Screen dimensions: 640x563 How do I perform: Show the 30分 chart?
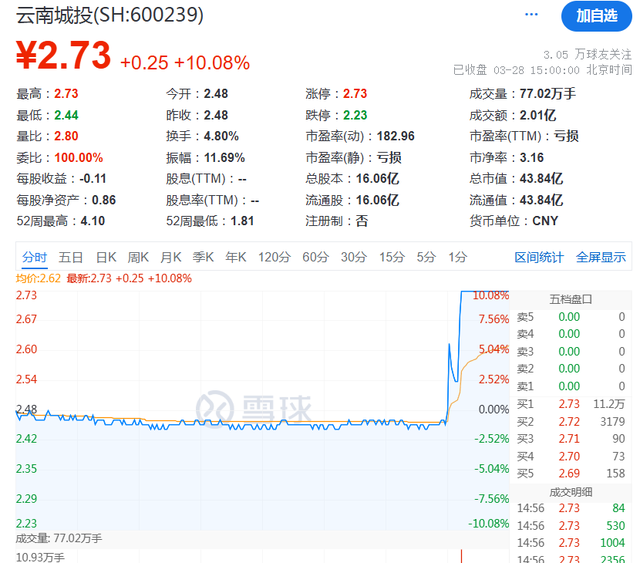point(354,257)
